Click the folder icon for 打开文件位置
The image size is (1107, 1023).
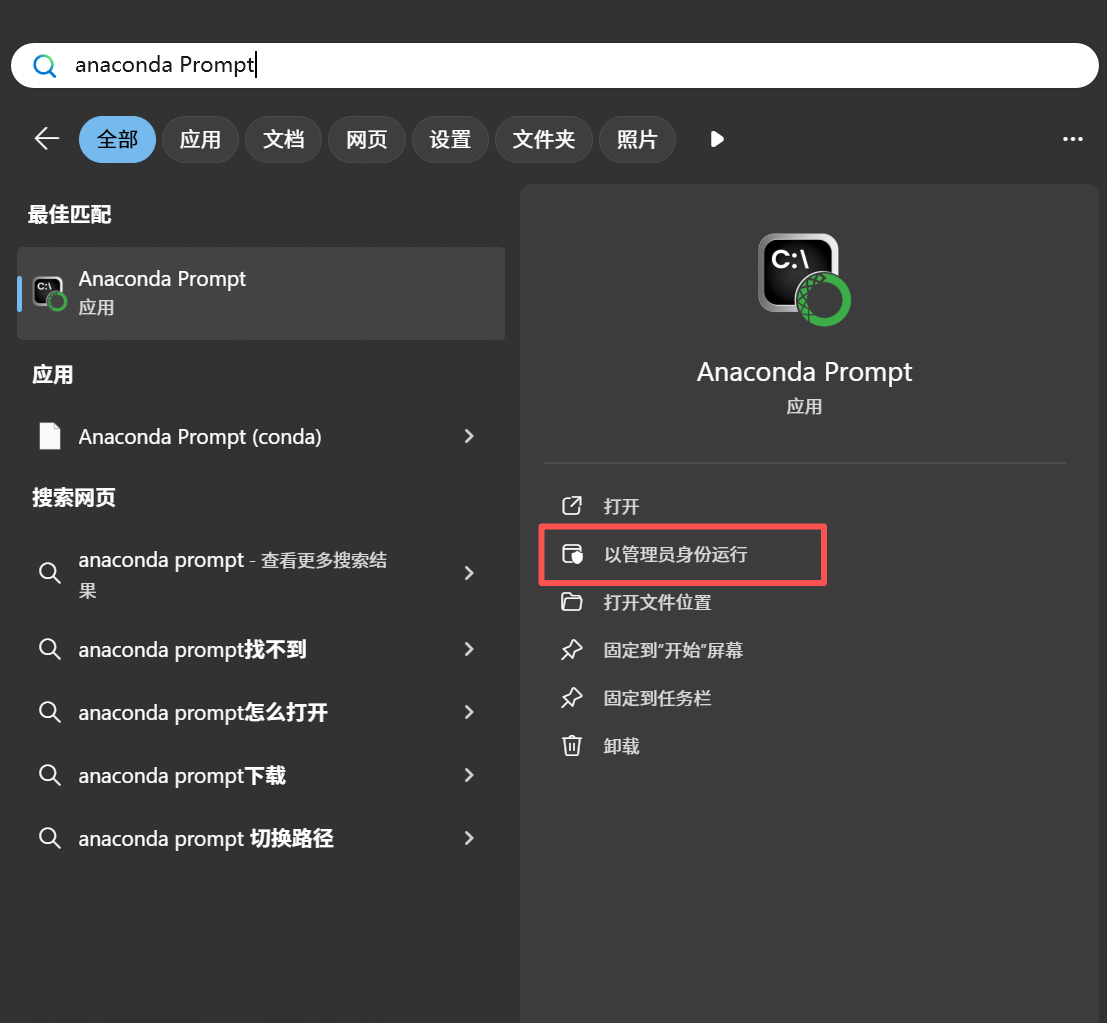coord(572,602)
